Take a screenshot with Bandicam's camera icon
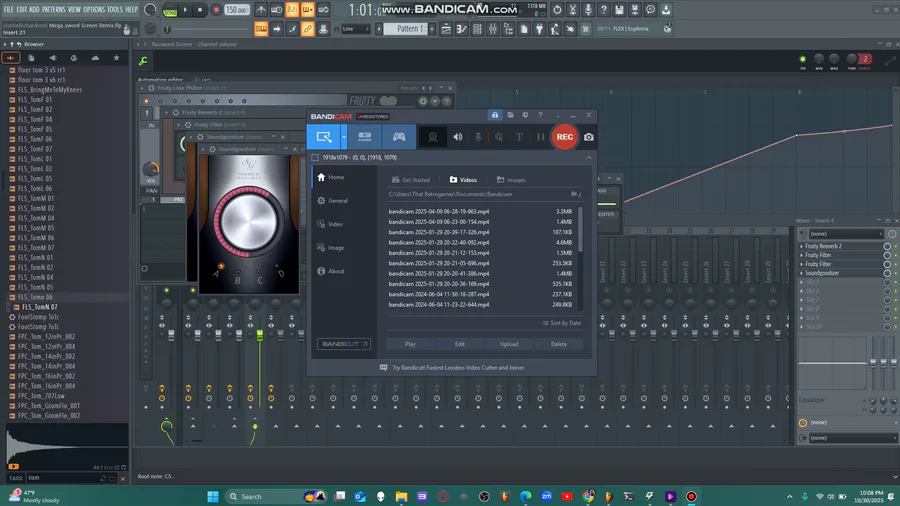The image size is (900, 506). click(589, 137)
